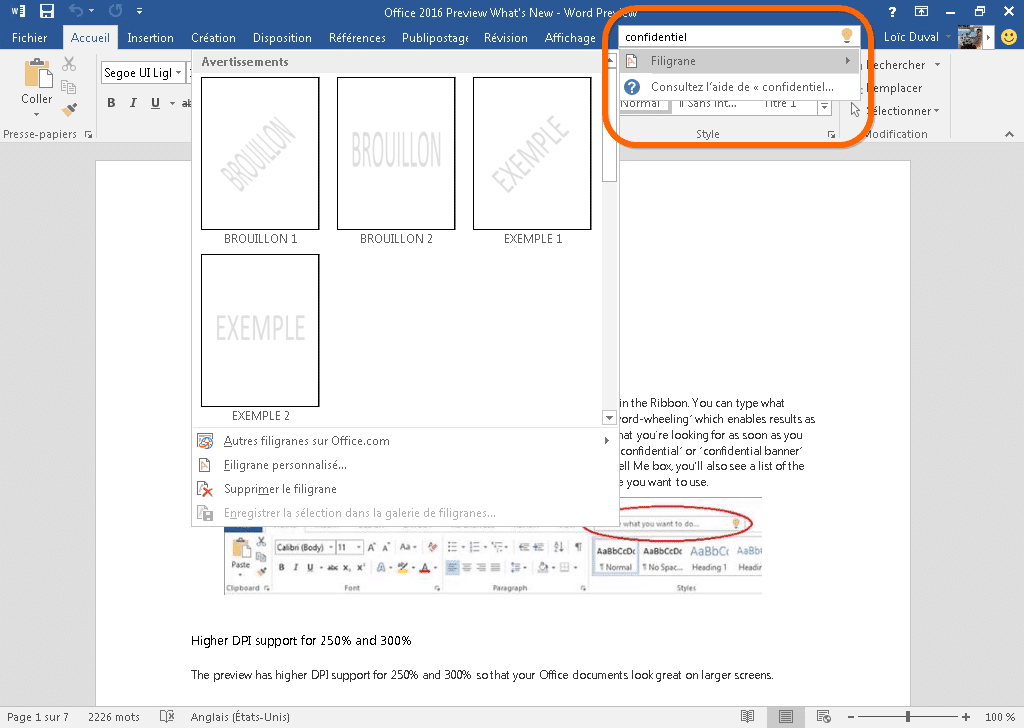Open the Références tab
Screen dimensions: 1024x728
357,38
